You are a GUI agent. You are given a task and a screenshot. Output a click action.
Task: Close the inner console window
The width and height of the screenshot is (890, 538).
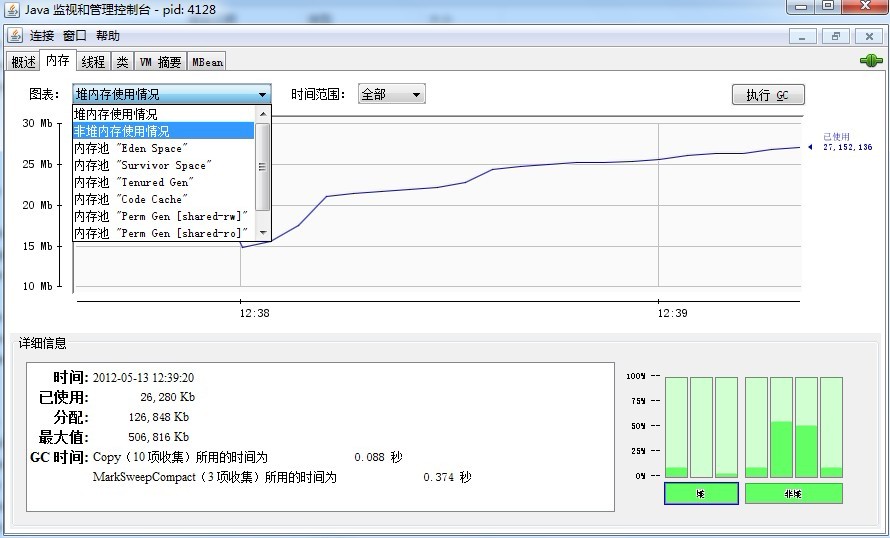869,36
